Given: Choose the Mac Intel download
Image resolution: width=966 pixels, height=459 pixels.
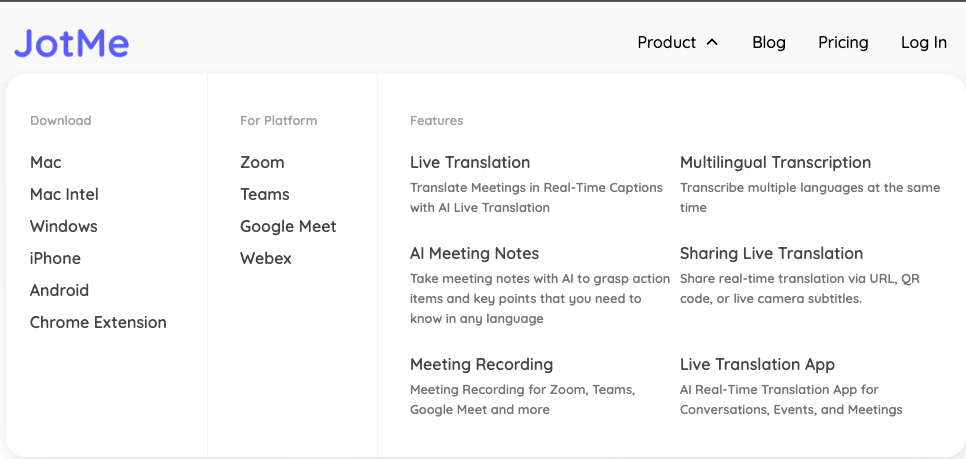Looking at the screenshot, I should pyautogui.click(x=64, y=194).
